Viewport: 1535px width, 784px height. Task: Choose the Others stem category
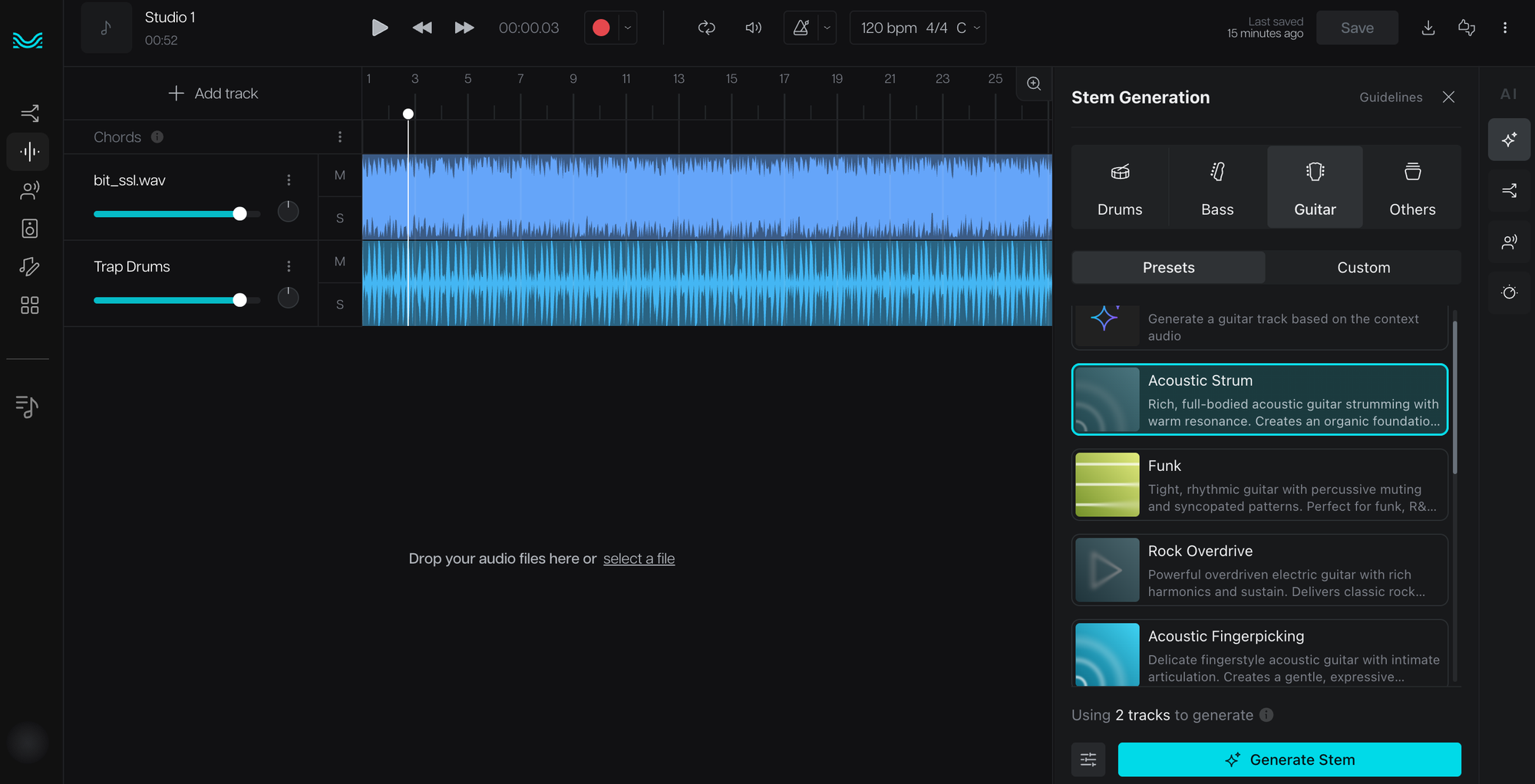[x=1411, y=187]
